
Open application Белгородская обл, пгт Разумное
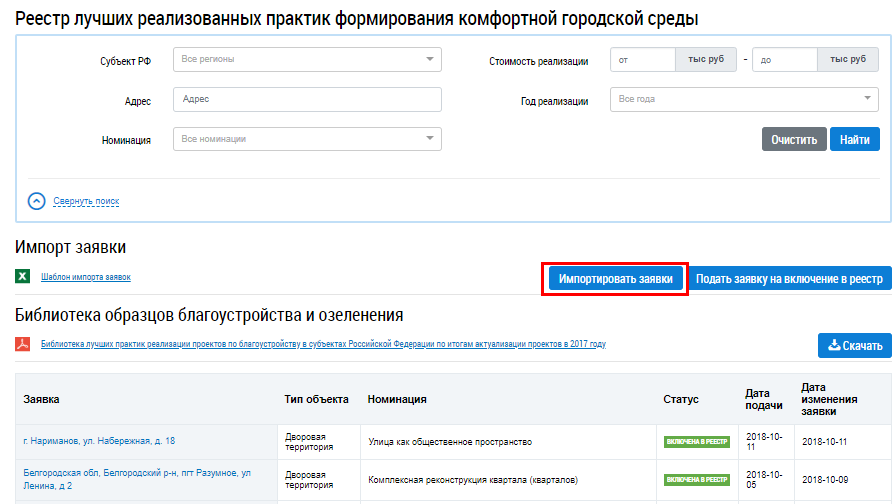(x=137, y=479)
